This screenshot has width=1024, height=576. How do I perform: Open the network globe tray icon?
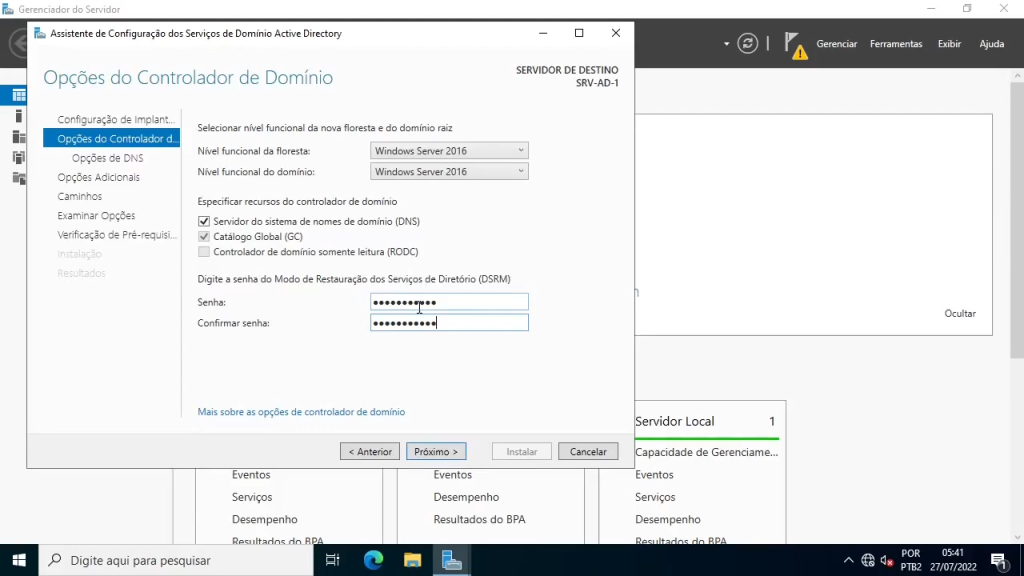867,560
